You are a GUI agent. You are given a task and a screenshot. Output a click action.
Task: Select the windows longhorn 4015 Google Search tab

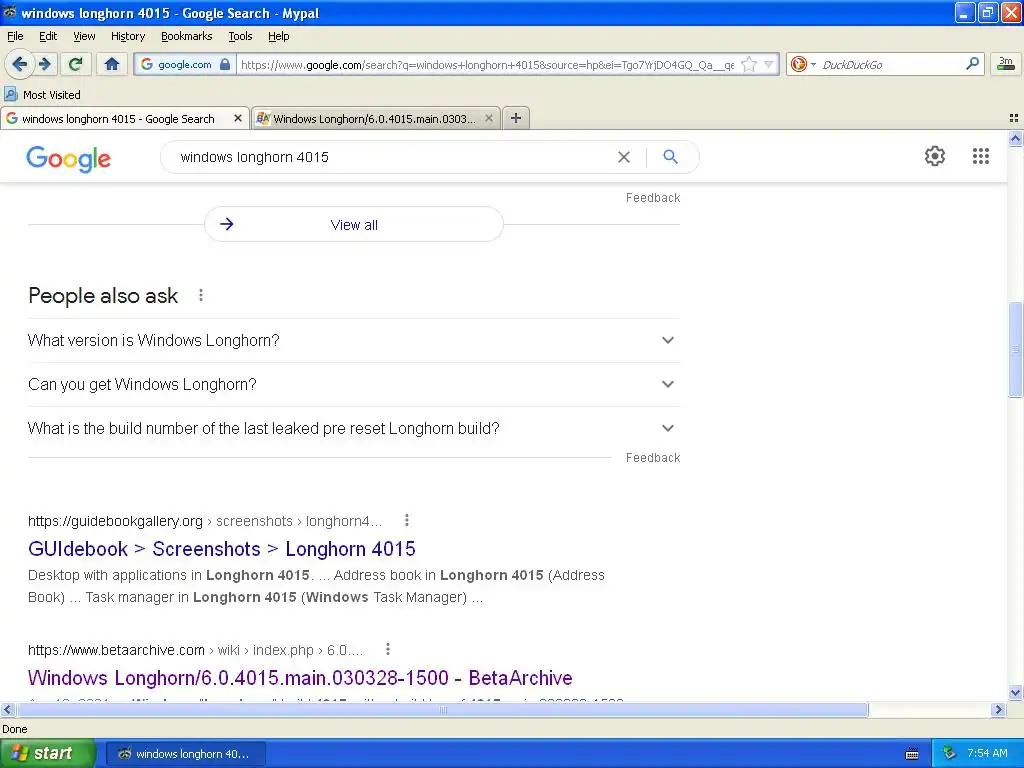point(118,118)
